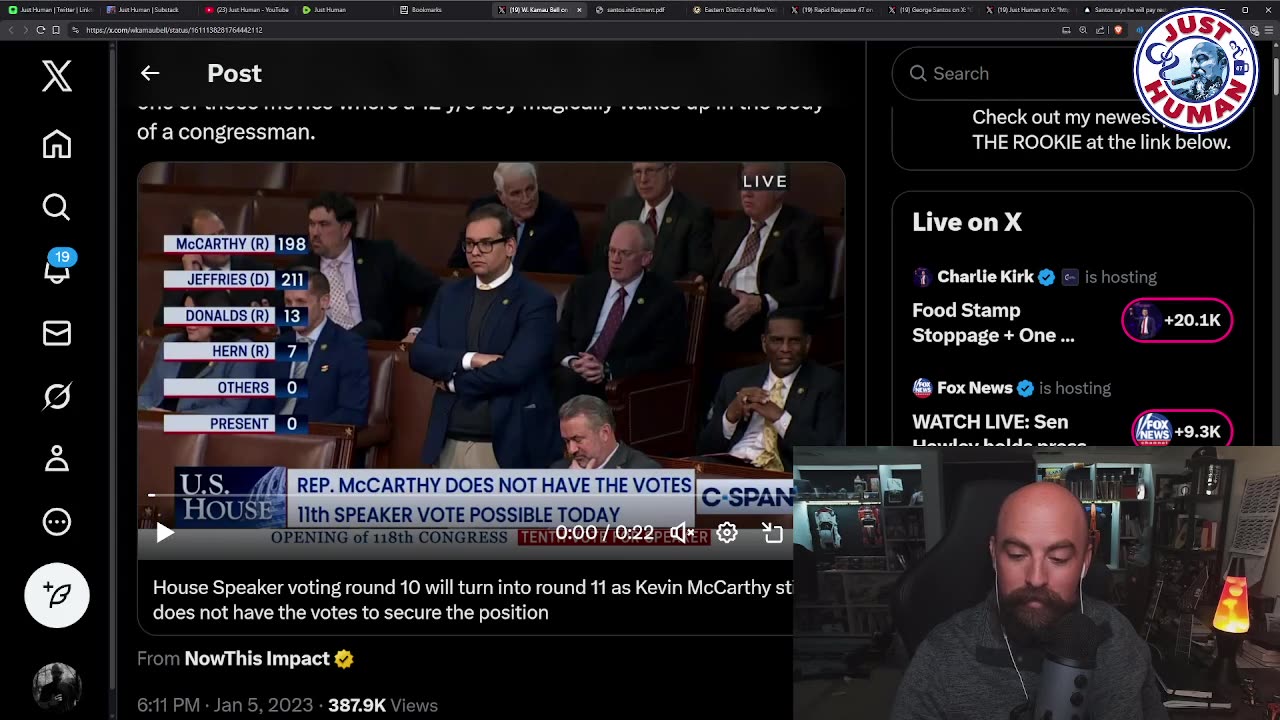The width and height of the screenshot is (1280, 720).
Task: Click the Live on X heading
Action: pyautogui.click(x=967, y=222)
